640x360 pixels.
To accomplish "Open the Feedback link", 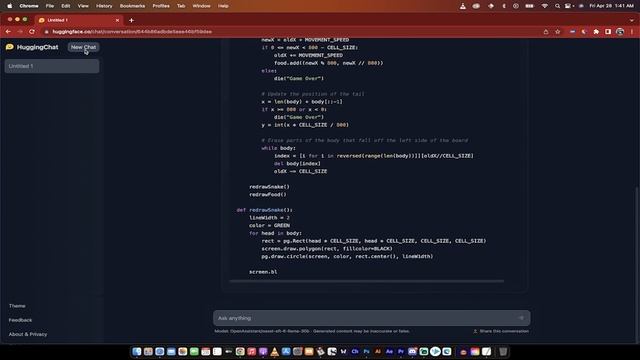I will pos(20,320).
